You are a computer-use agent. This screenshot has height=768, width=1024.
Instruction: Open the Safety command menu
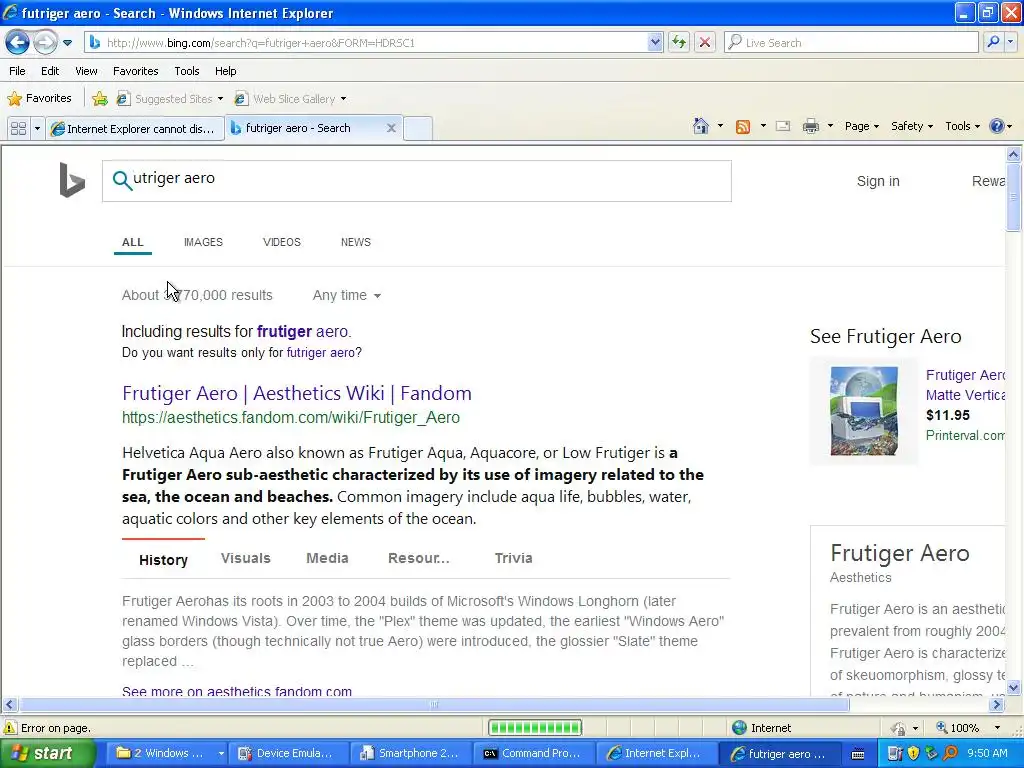[x=912, y=126]
